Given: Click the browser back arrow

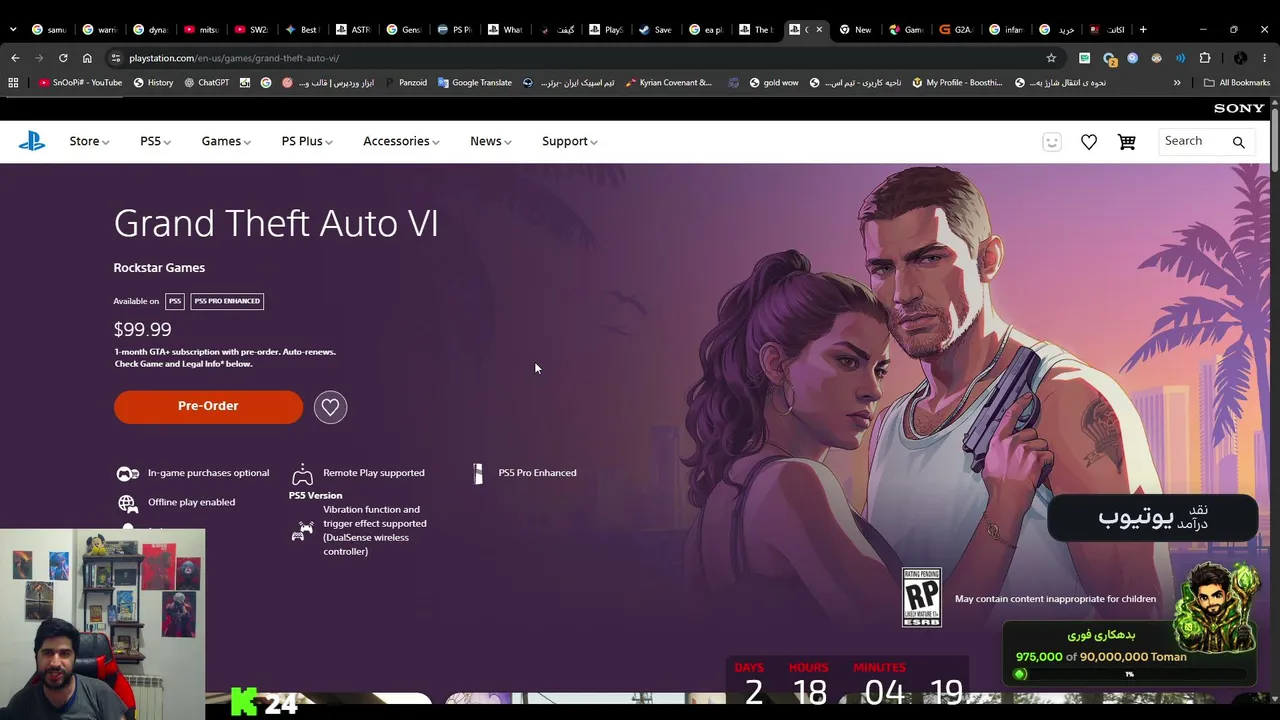Looking at the screenshot, I should pos(15,58).
